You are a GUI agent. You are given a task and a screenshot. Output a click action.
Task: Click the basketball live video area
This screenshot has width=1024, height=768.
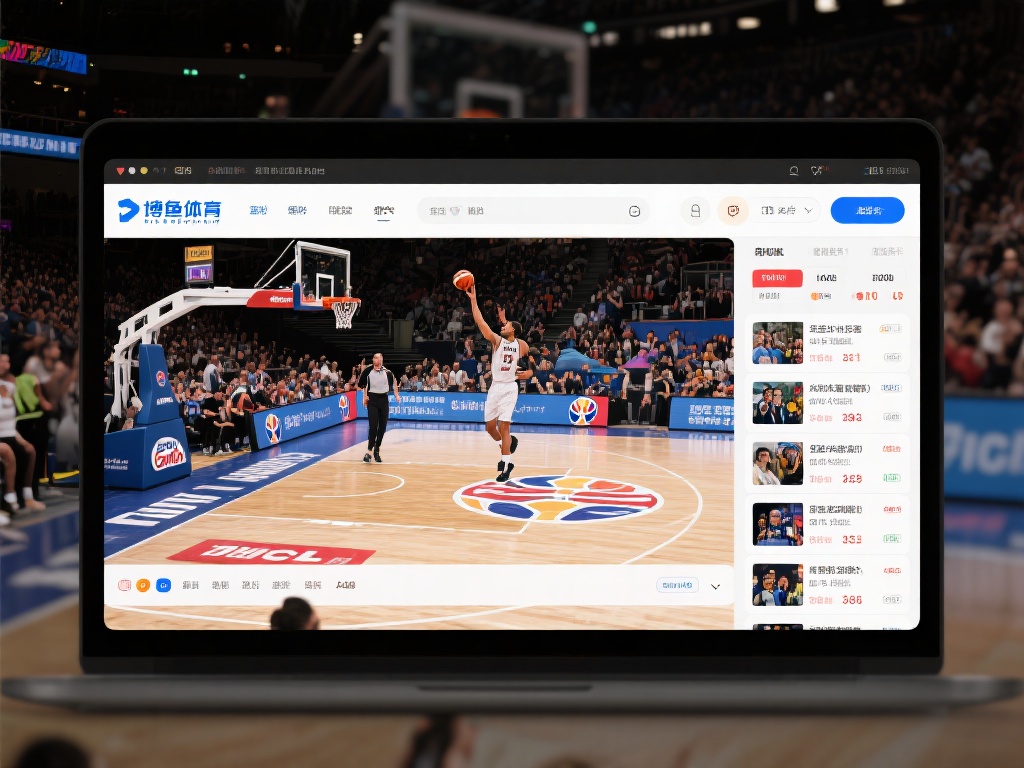tap(420, 400)
